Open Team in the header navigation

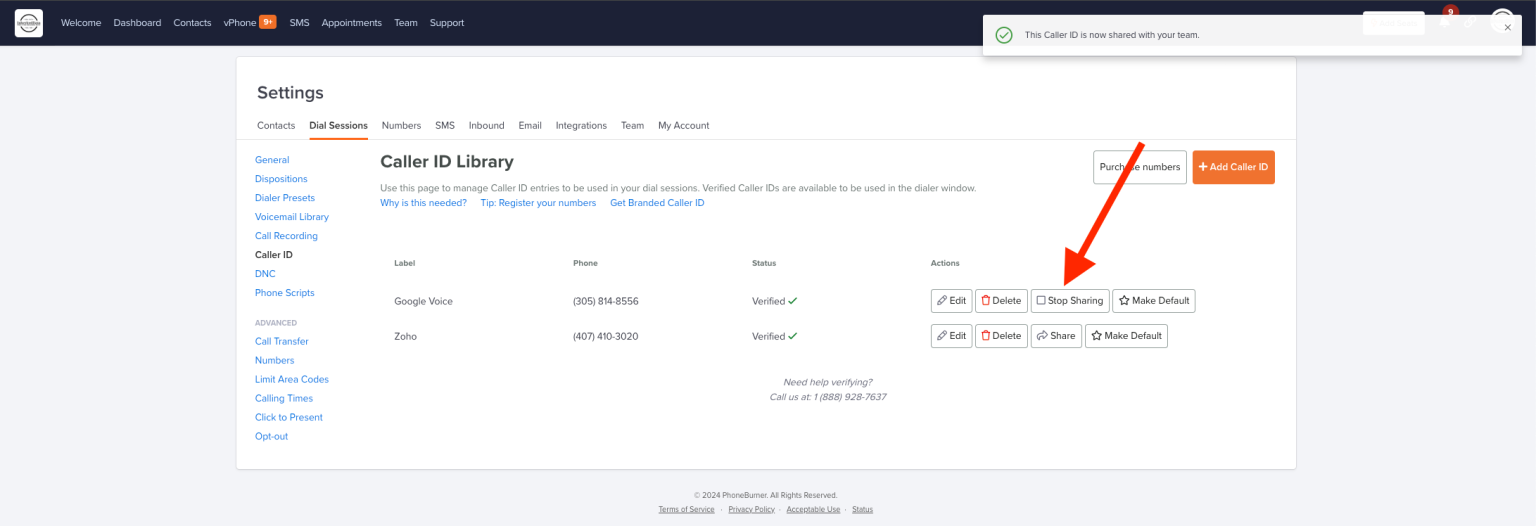(x=406, y=23)
